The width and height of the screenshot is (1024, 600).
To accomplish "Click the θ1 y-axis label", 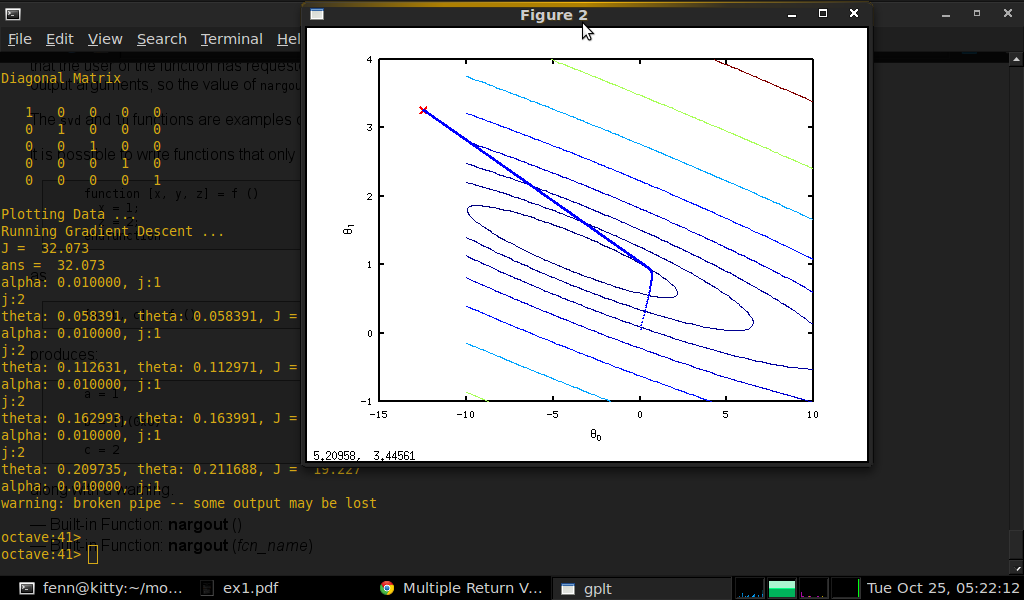I will (x=349, y=229).
